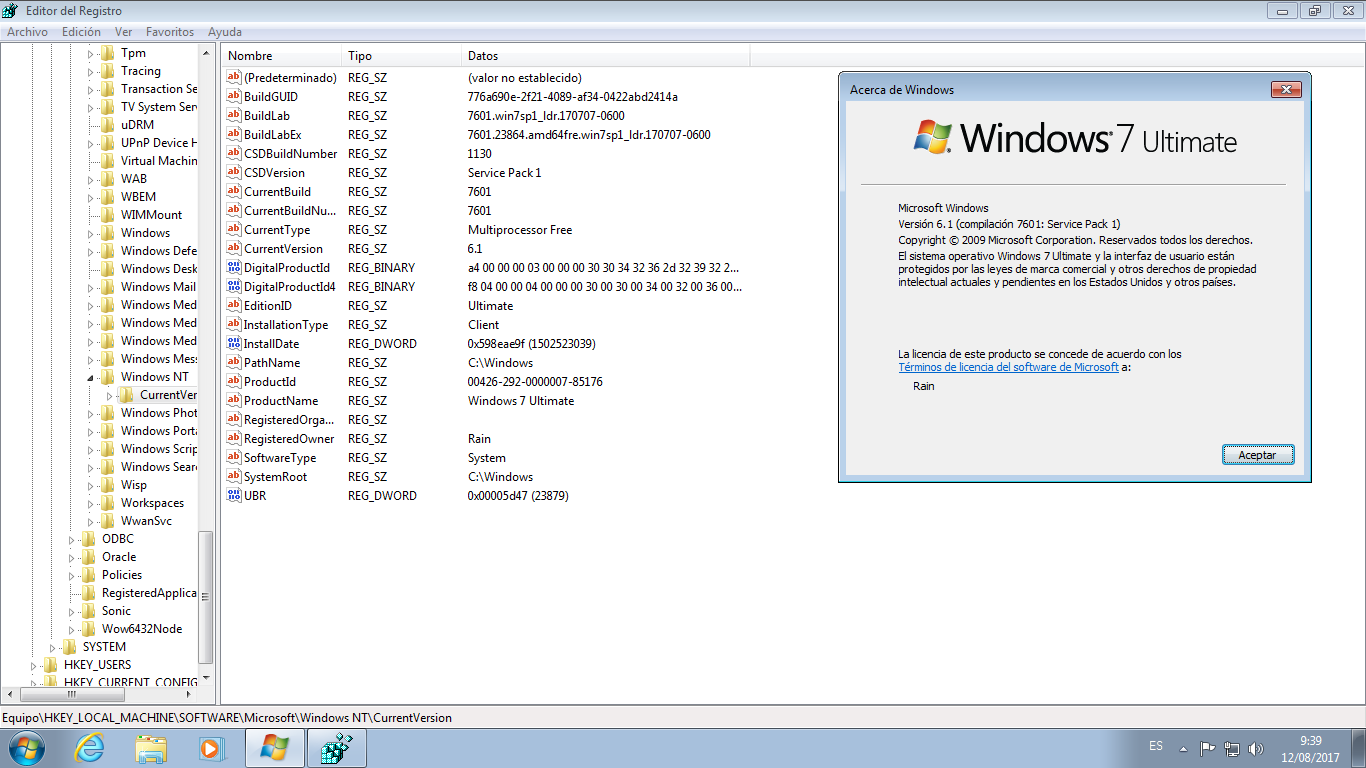This screenshot has width=1366, height=768.
Task: Select the BuildLabEx value icon
Action: click(234, 135)
